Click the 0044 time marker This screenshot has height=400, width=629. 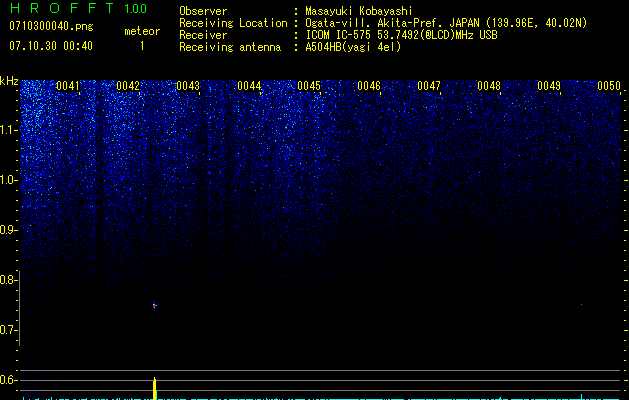click(249, 86)
